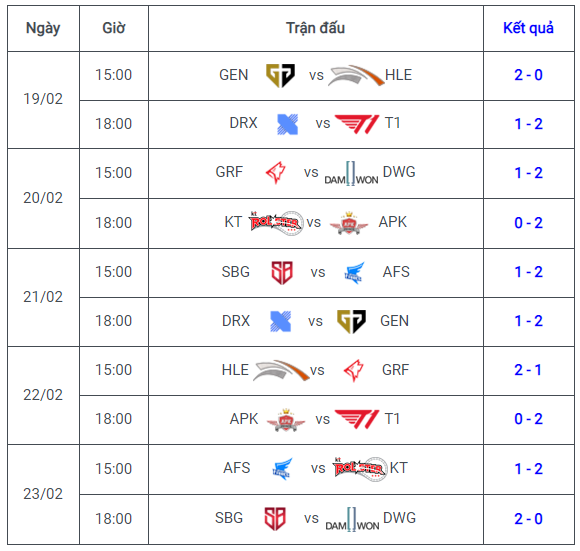Screen dimensions: 580x551
Task: Click the Trận đấu column header
Action: [x=316, y=28]
